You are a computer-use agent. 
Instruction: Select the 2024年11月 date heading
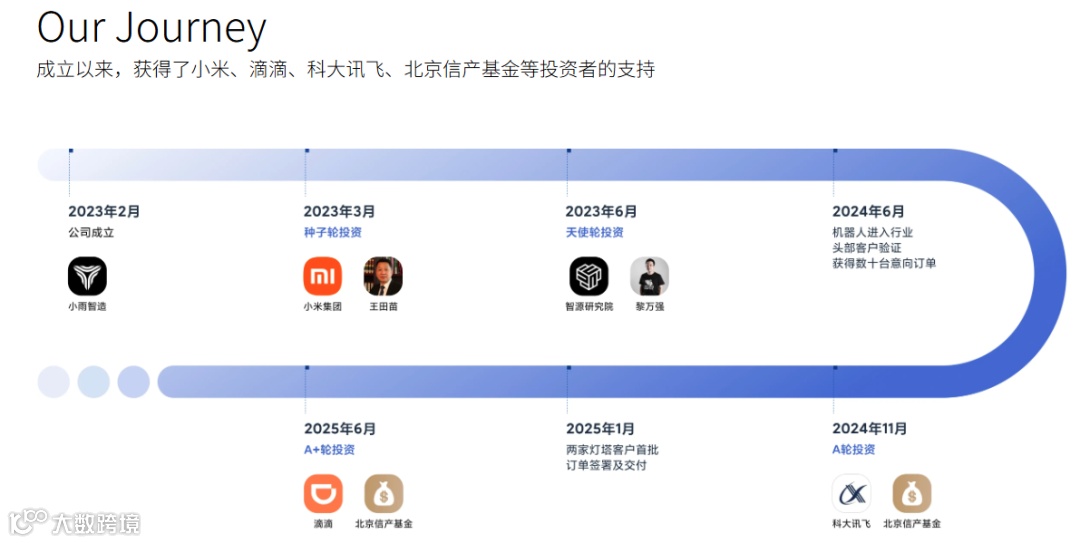pyautogui.click(x=869, y=429)
